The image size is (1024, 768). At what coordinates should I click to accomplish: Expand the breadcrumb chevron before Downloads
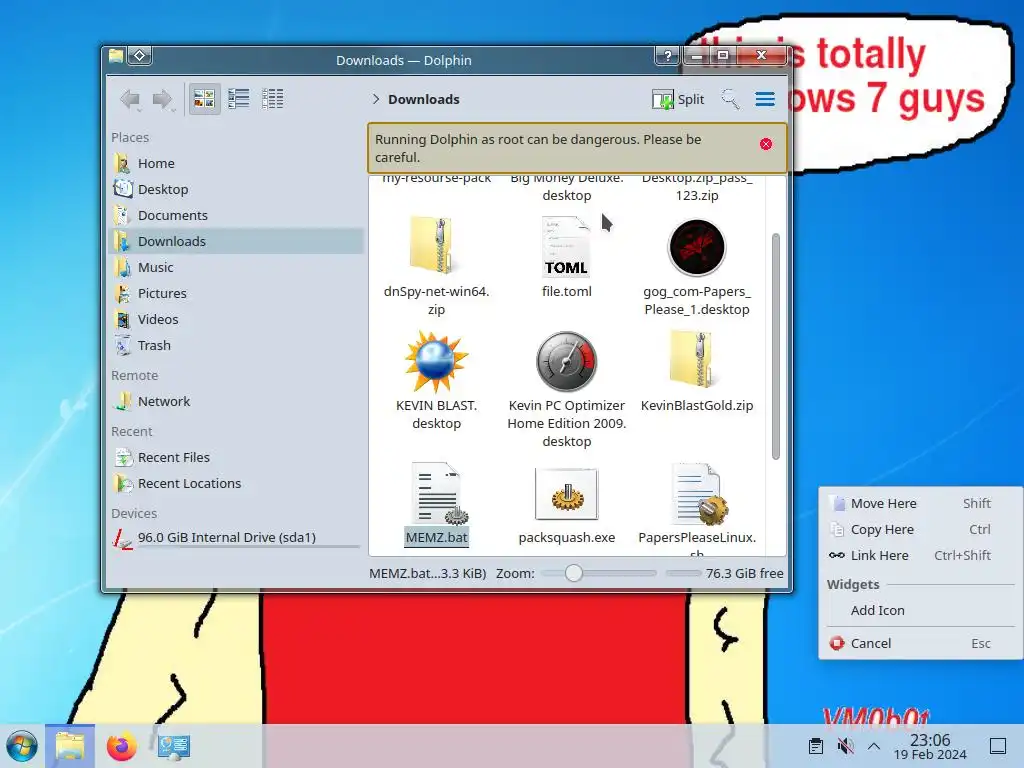point(376,99)
